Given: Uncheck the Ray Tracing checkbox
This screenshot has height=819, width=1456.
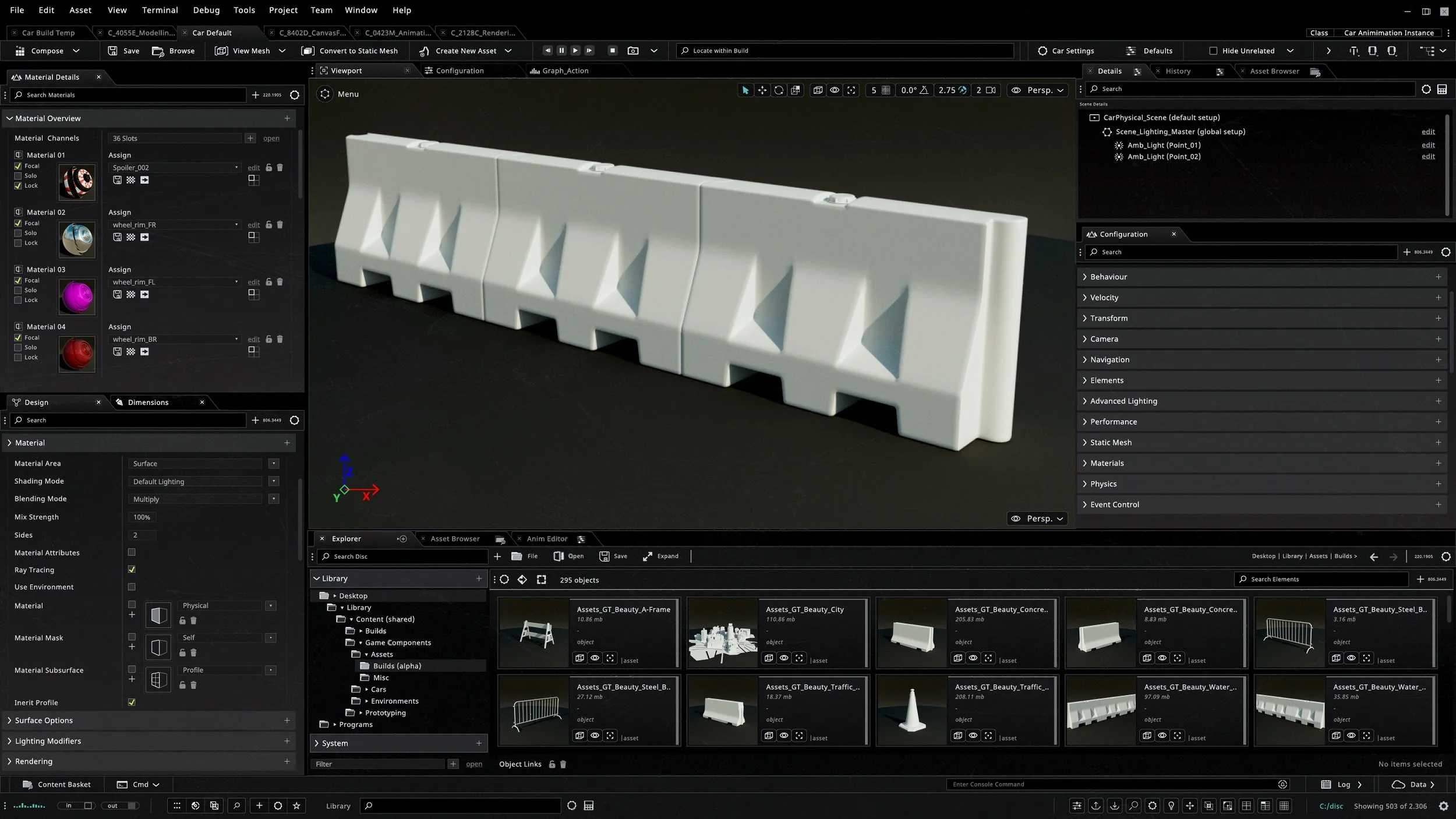Looking at the screenshot, I should pos(132,570).
